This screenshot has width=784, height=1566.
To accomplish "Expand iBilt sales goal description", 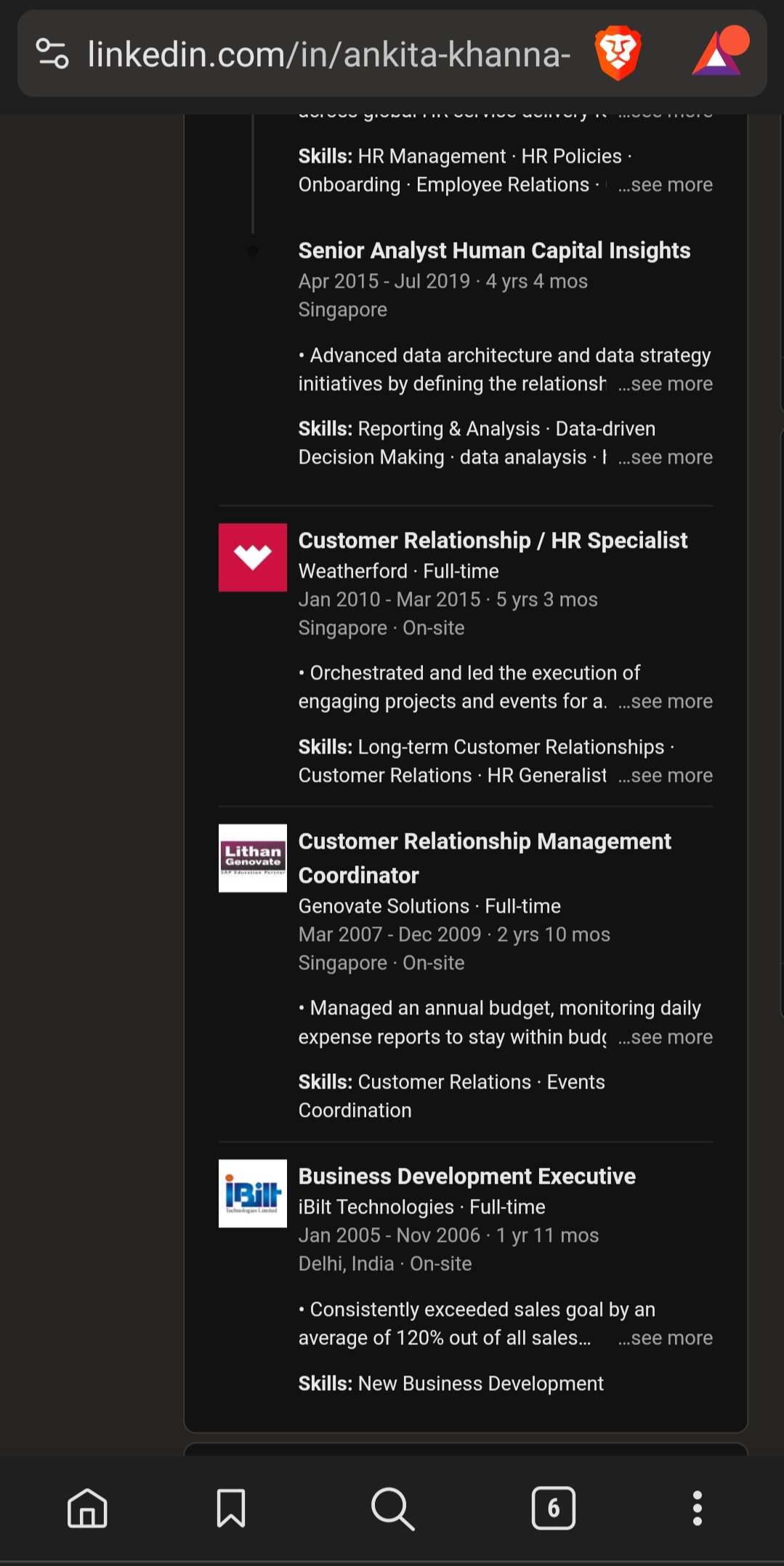I will pos(666,1339).
